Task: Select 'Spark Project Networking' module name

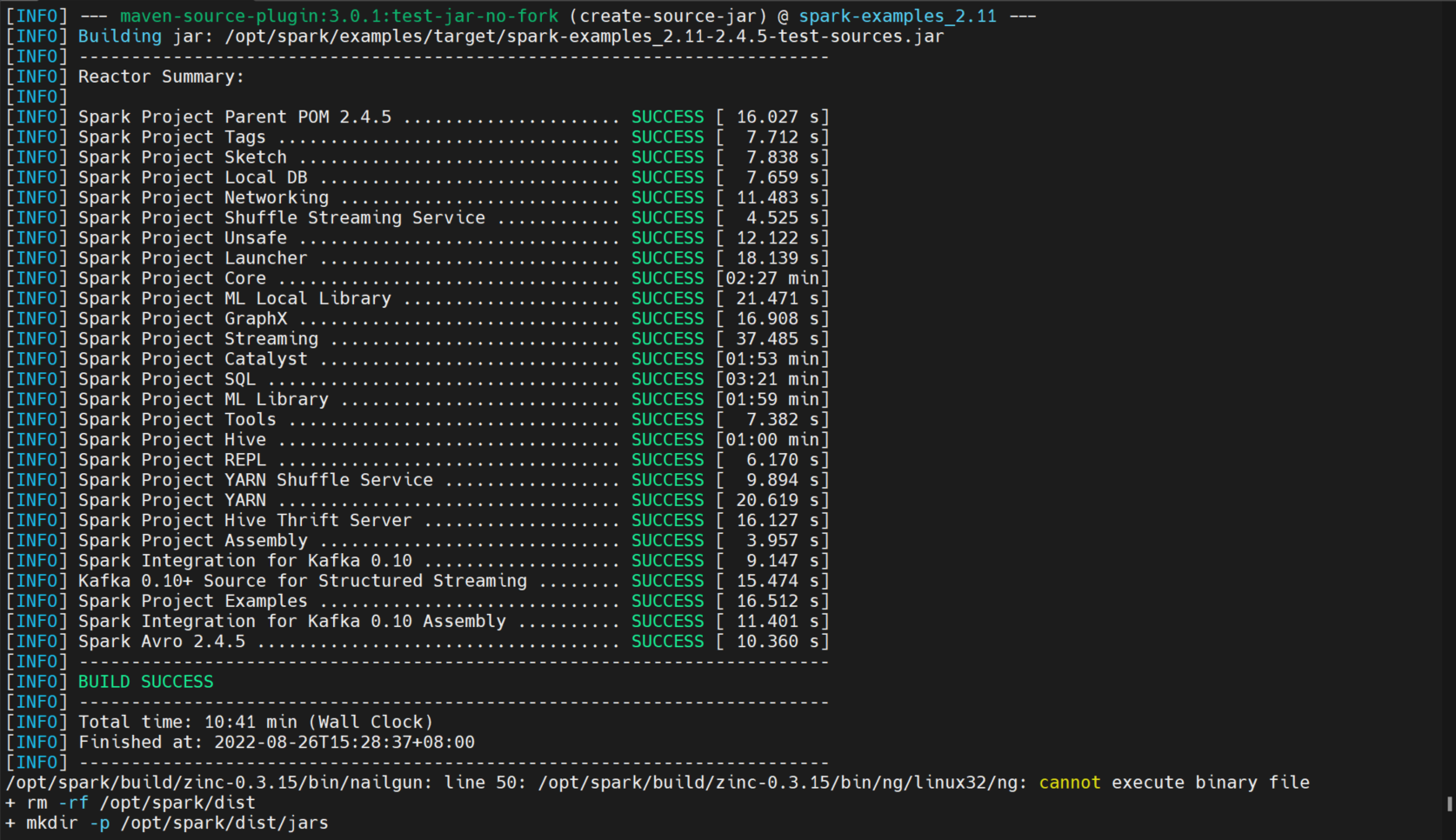Action: (204, 197)
